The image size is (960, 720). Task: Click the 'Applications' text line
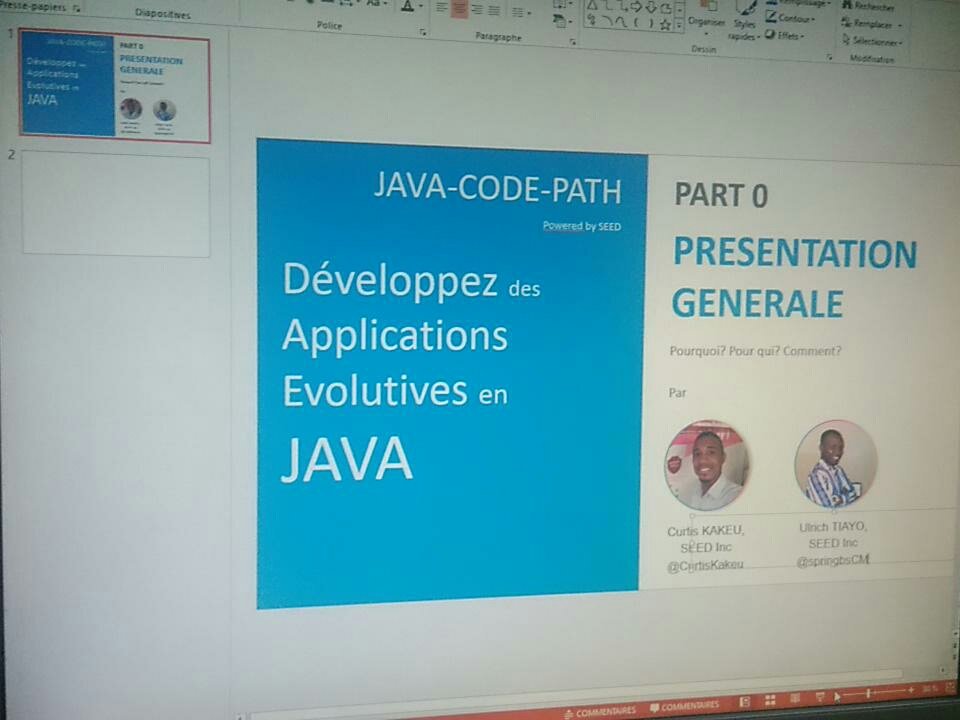pyautogui.click(x=395, y=336)
